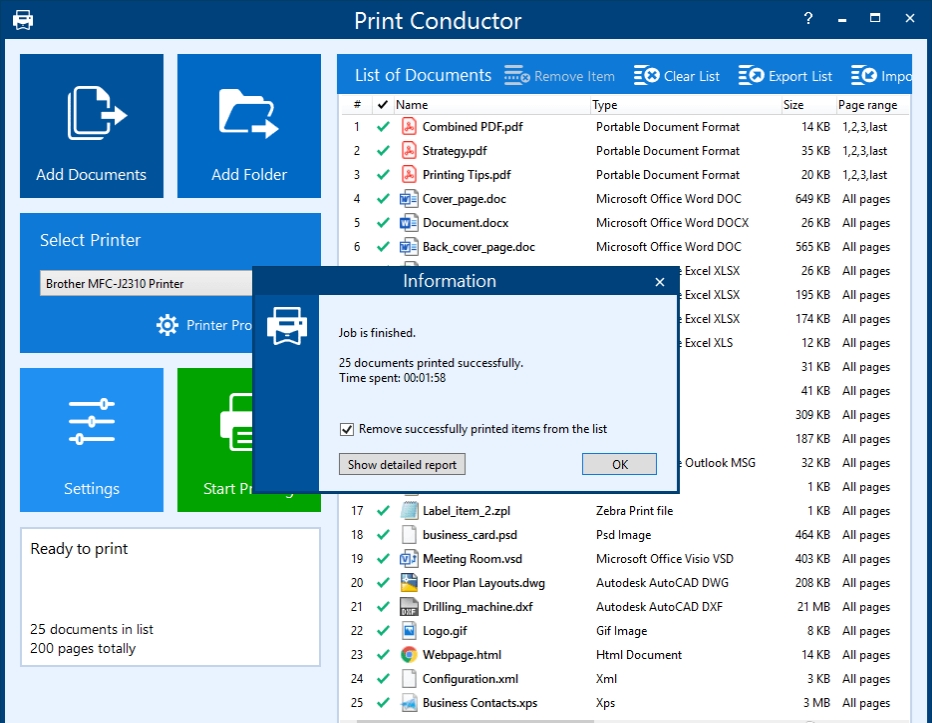932x723 pixels.
Task: Open the Brother MFC-J2310 printer dropdown
Action: click(146, 284)
